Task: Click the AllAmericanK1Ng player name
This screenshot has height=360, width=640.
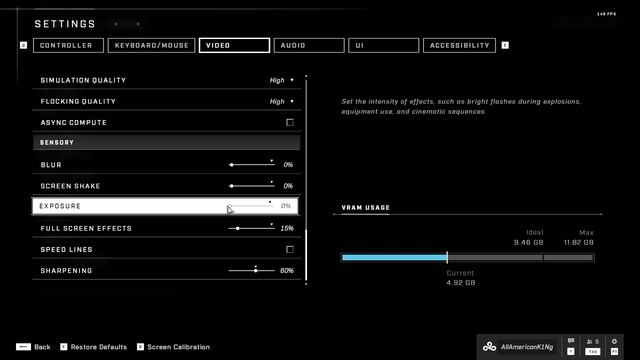Action: pos(527,347)
